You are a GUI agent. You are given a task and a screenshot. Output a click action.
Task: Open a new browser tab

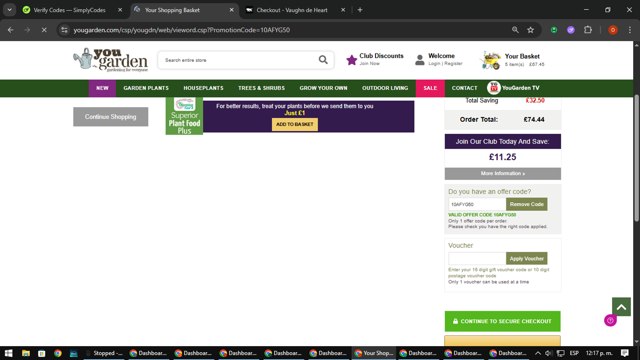(x=360, y=10)
